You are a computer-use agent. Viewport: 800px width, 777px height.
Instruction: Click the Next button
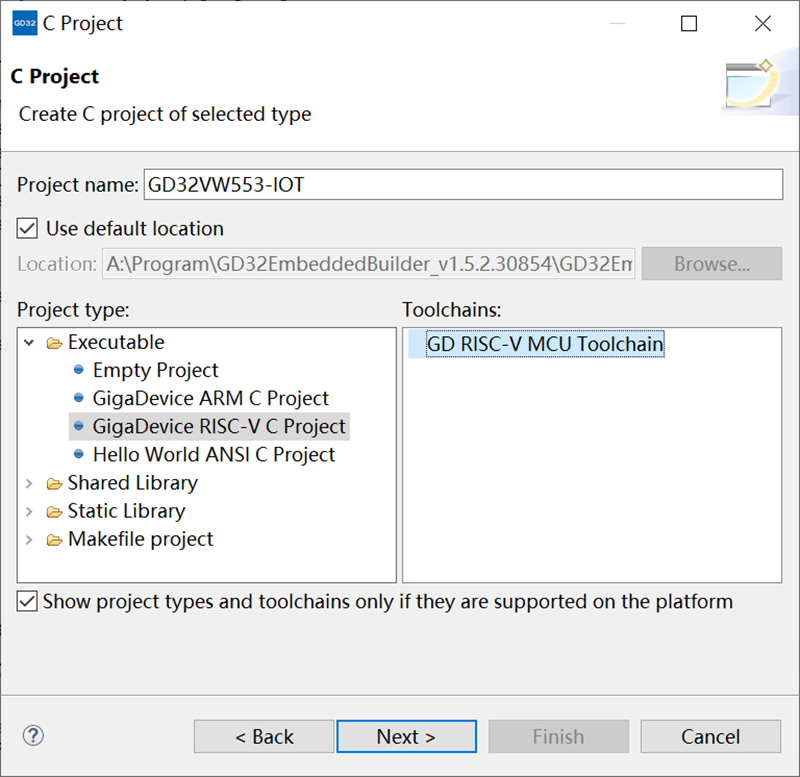coord(406,736)
